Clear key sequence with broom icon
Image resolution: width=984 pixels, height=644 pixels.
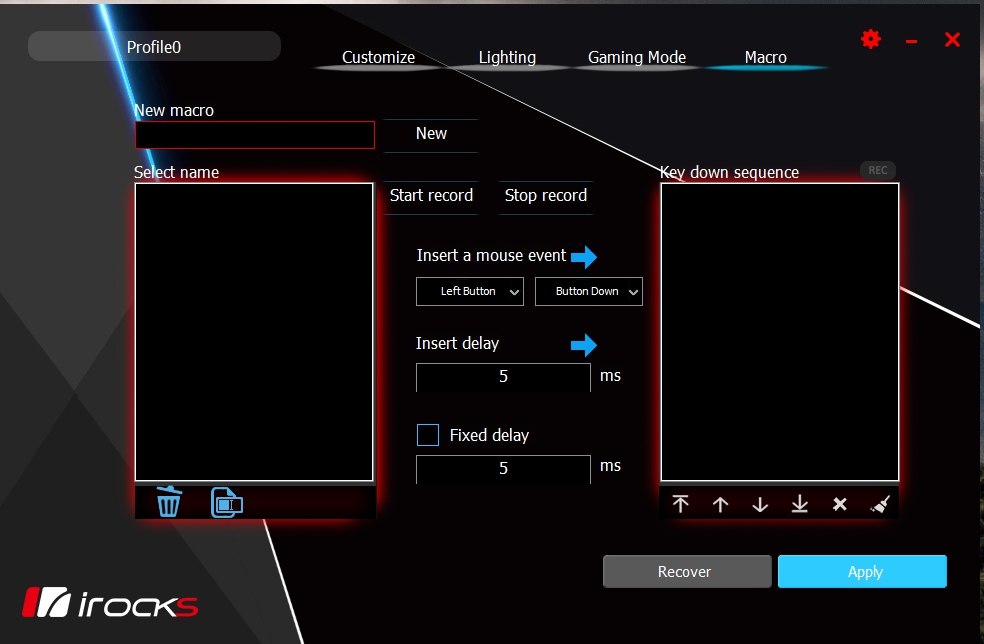pyautogui.click(x=880, y=504)
